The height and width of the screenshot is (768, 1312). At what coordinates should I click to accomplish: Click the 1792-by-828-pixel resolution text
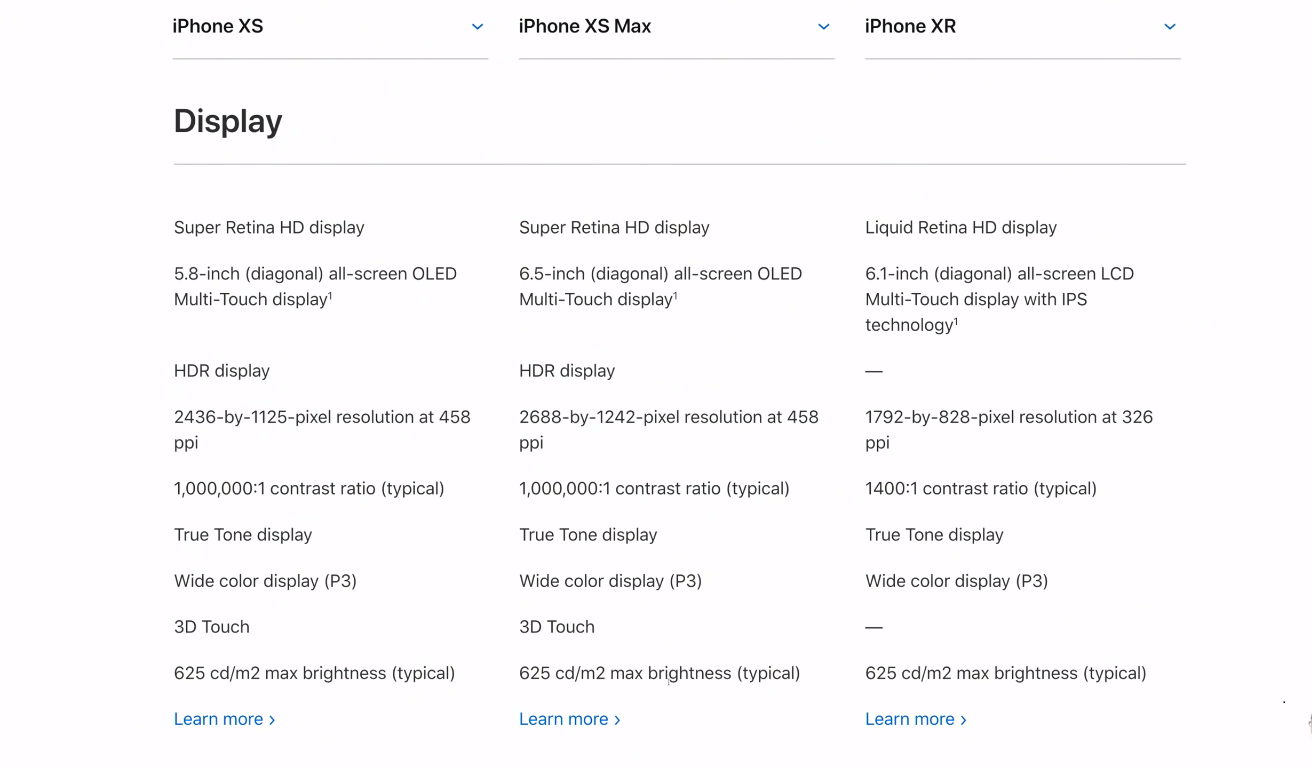coord(1009,429)
